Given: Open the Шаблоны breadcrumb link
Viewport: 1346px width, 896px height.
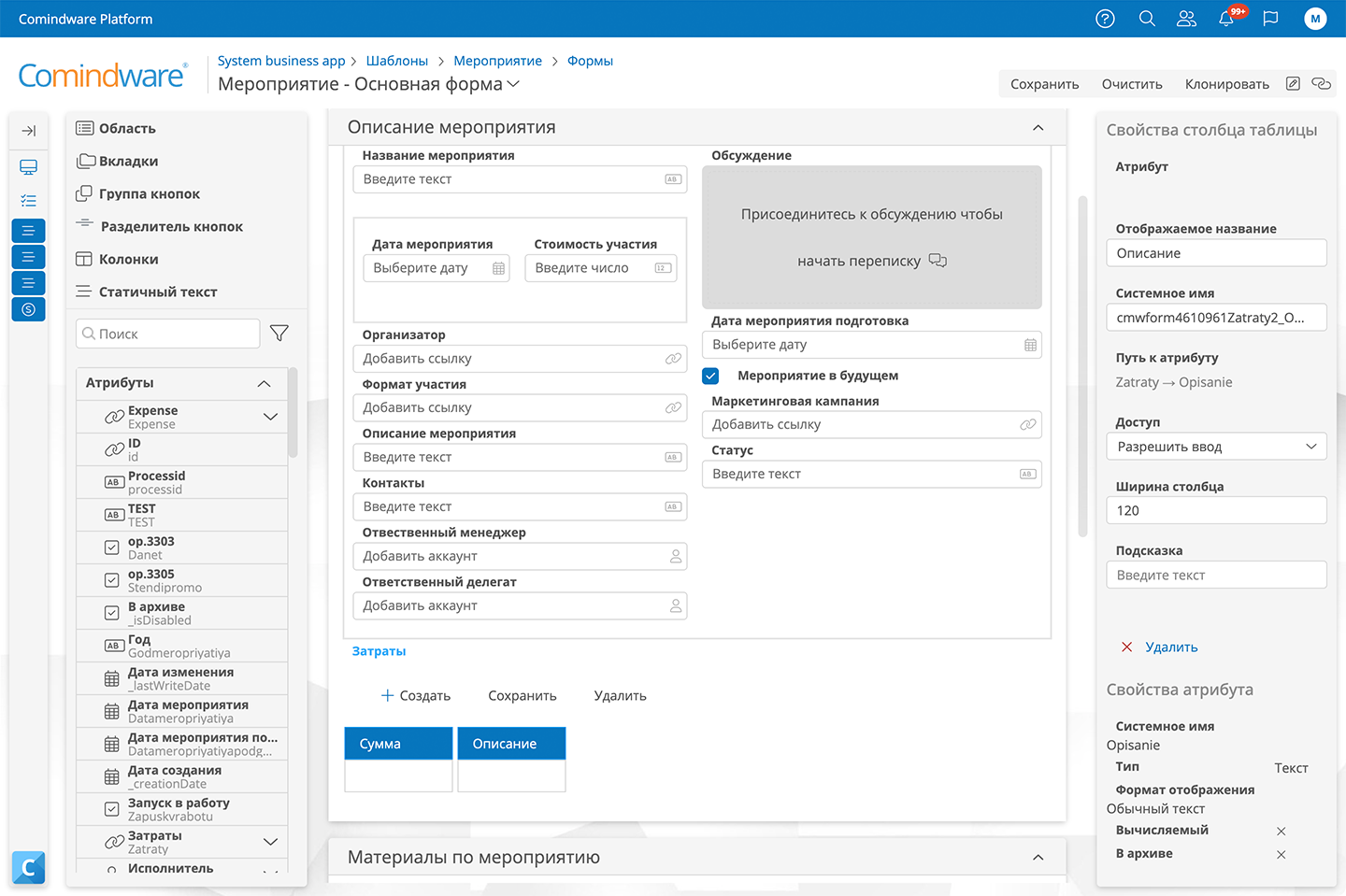Looking at the screenshot, I should pyautogui.click(x=396, y=61).
